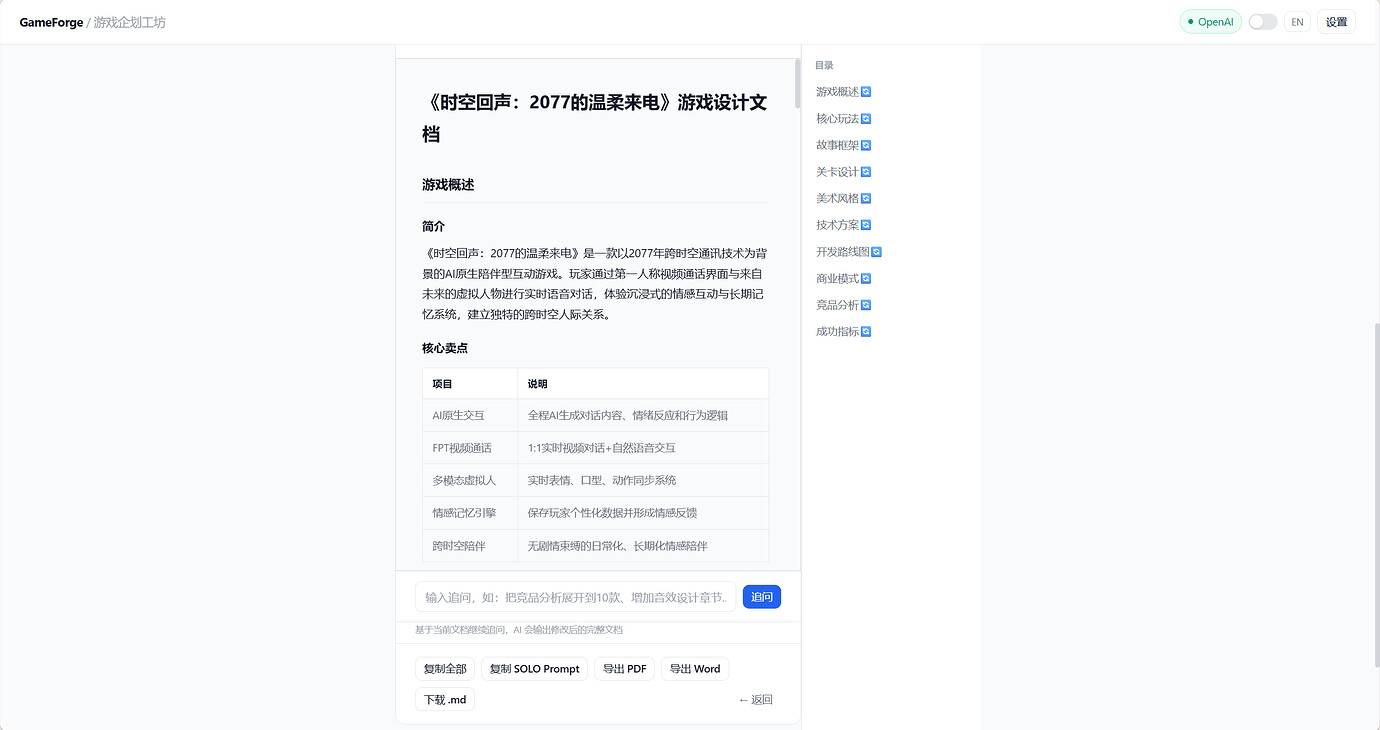Click the refresh icon next to 竞品分析

coord(866,305)
